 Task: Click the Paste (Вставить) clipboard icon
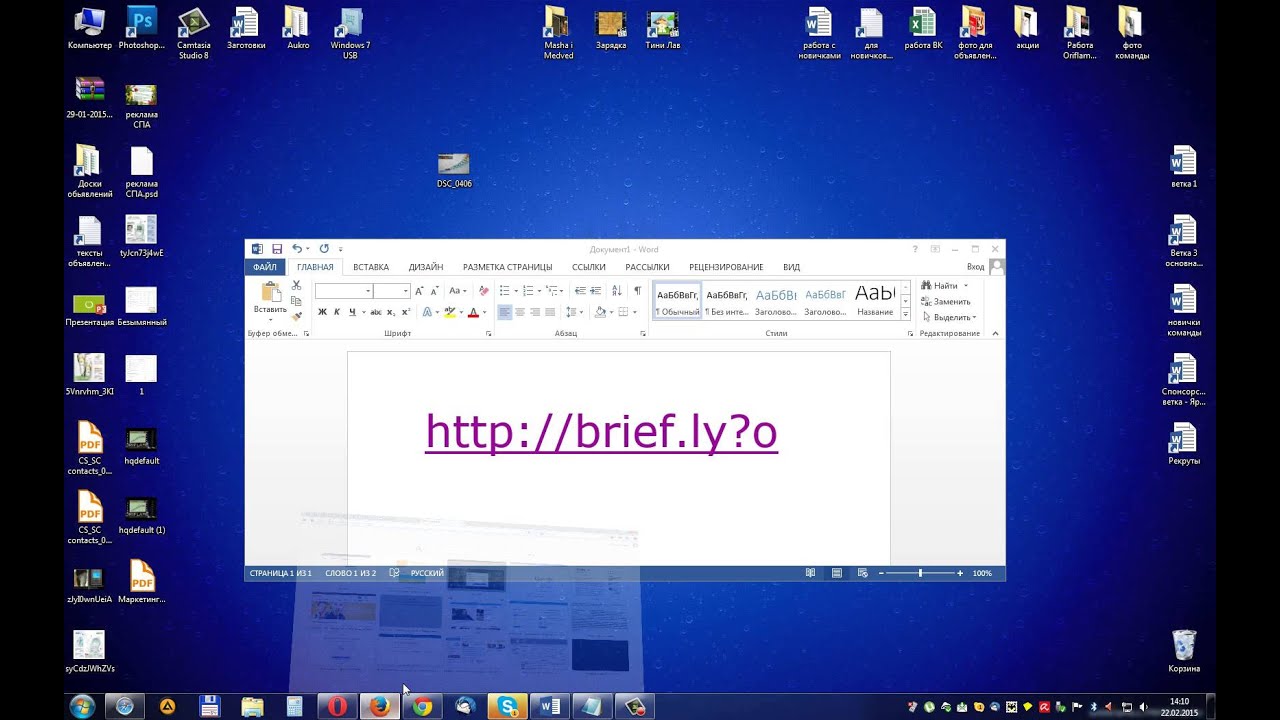pyautogui.click(x=270, y=292)
